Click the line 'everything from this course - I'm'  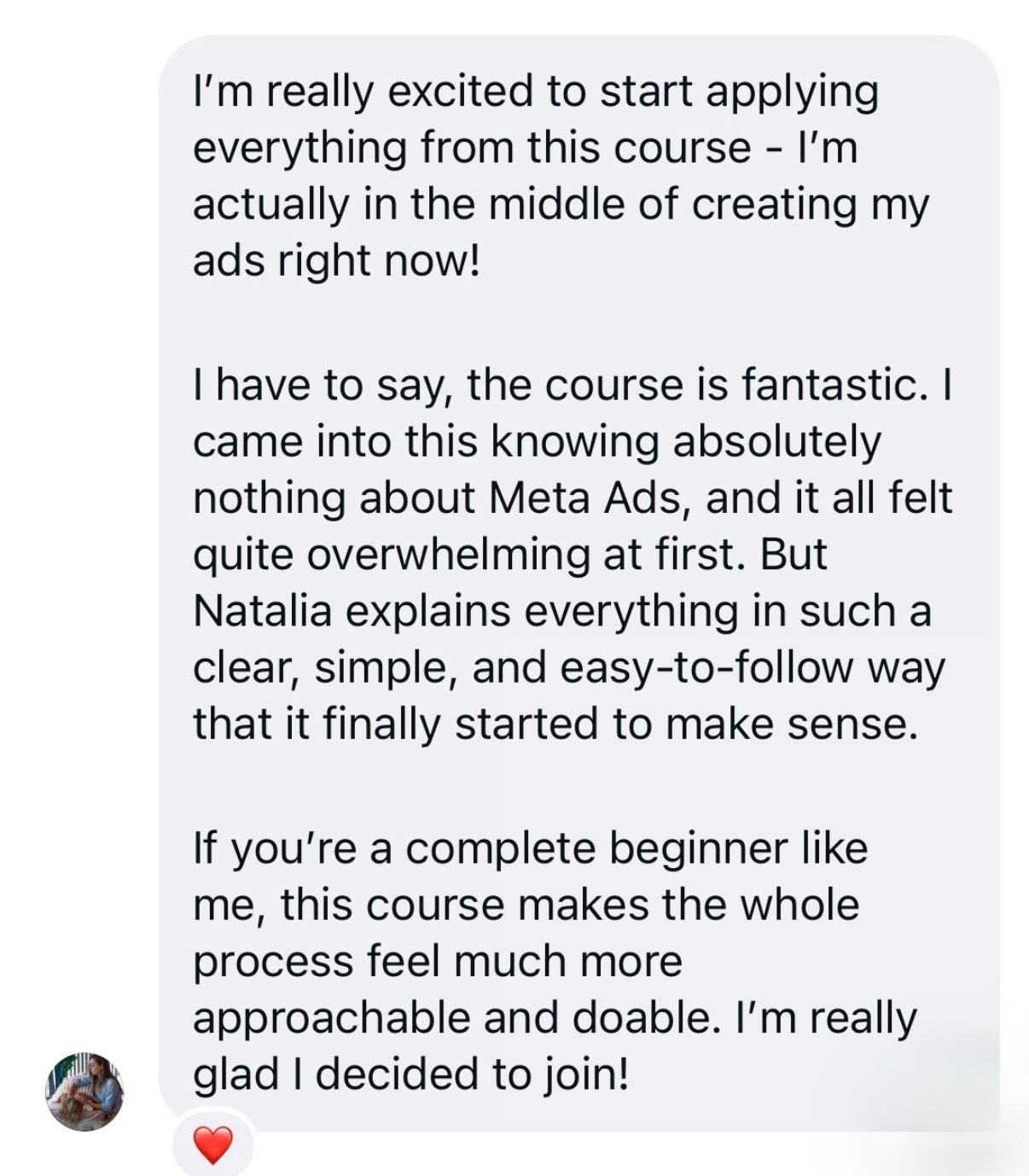[x=526, y=148]
